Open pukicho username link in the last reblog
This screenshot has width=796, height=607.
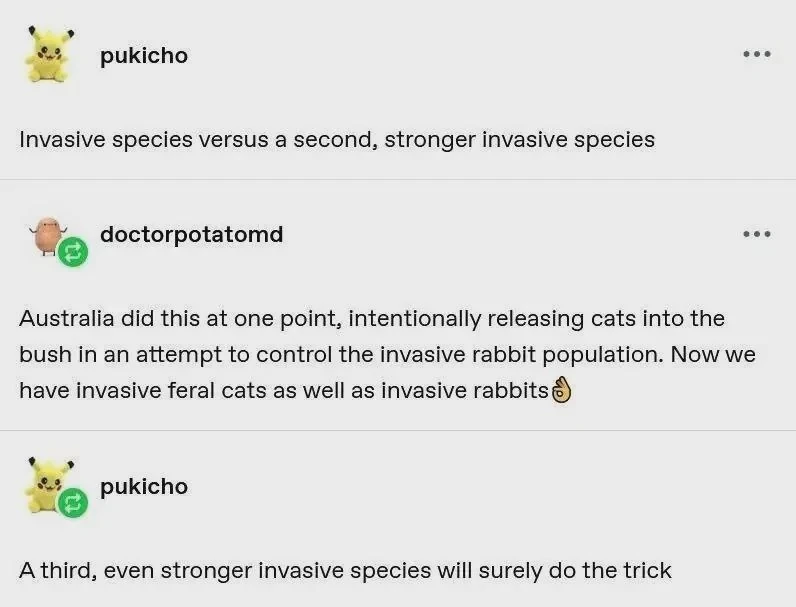(x=144, y=486)
